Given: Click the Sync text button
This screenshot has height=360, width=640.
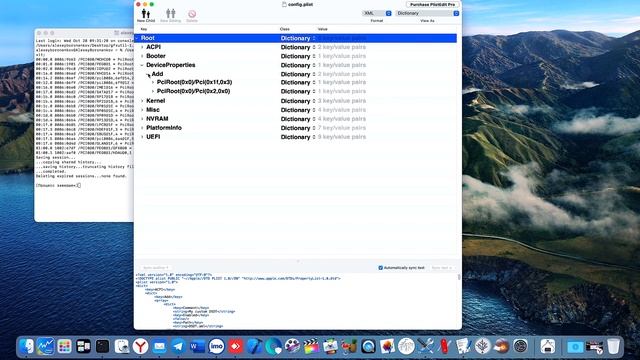Looking at the screenshot, I should pyautogui.click(x=442, y=268).
